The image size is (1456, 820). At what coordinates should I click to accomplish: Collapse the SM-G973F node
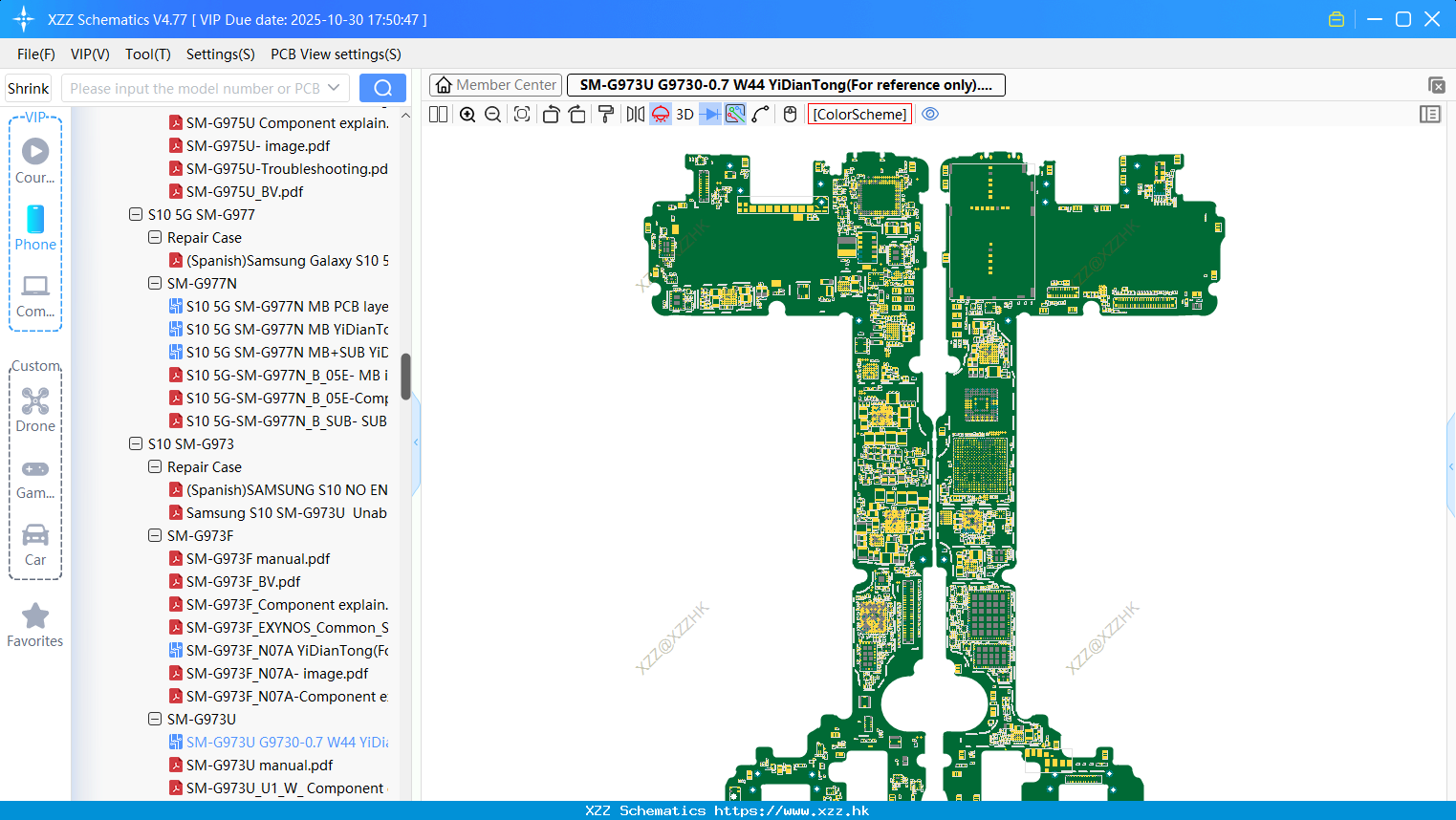155,535
